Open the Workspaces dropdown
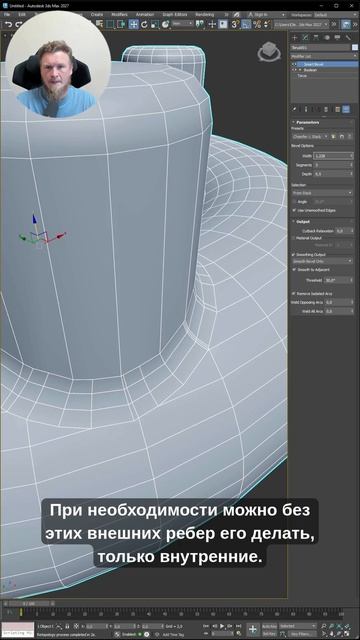Viewport: 360px width, 640px height. [336, 14]
